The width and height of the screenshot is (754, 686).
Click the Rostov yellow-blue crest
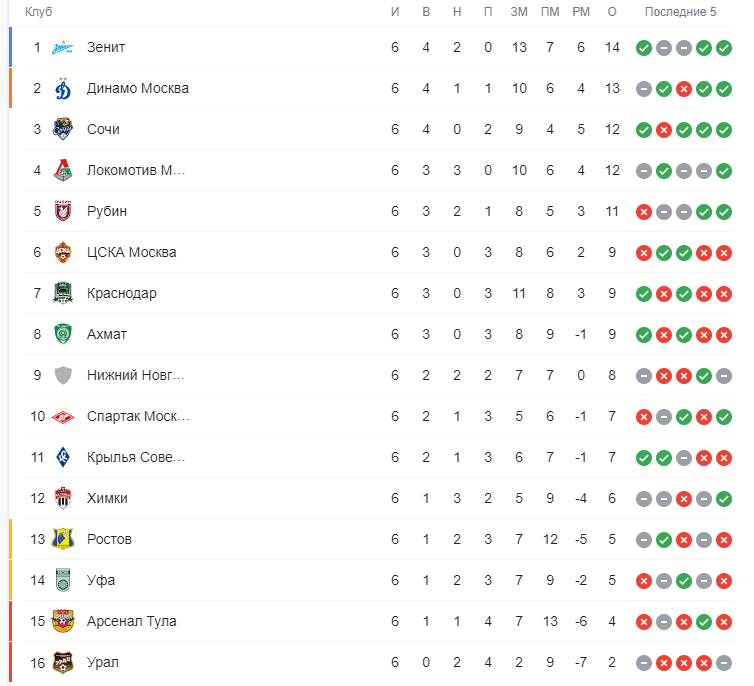click(63, 539)
